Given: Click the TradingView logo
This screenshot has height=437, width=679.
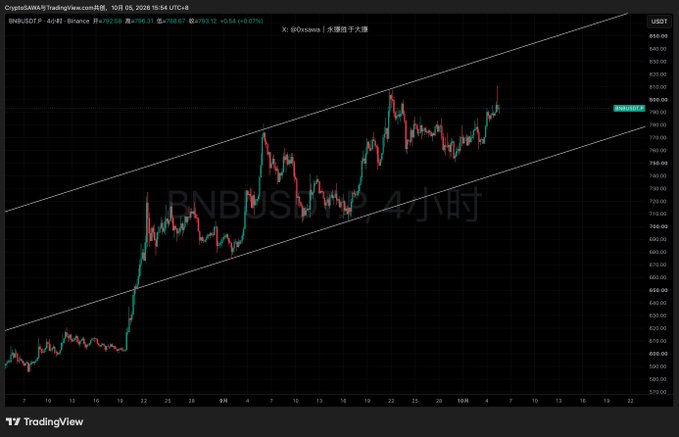Looking at the screenshot, I should click(44, 422).
